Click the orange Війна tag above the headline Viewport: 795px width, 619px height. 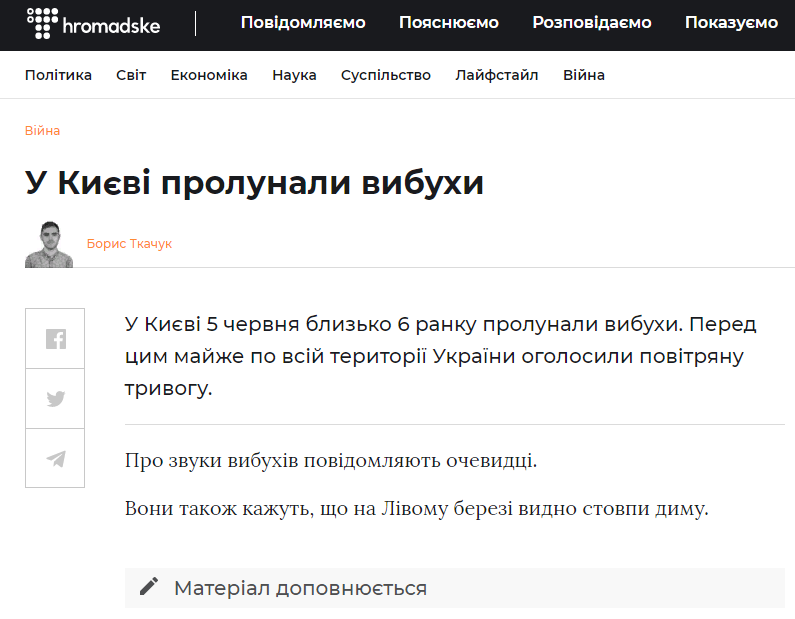pos(42,131)
